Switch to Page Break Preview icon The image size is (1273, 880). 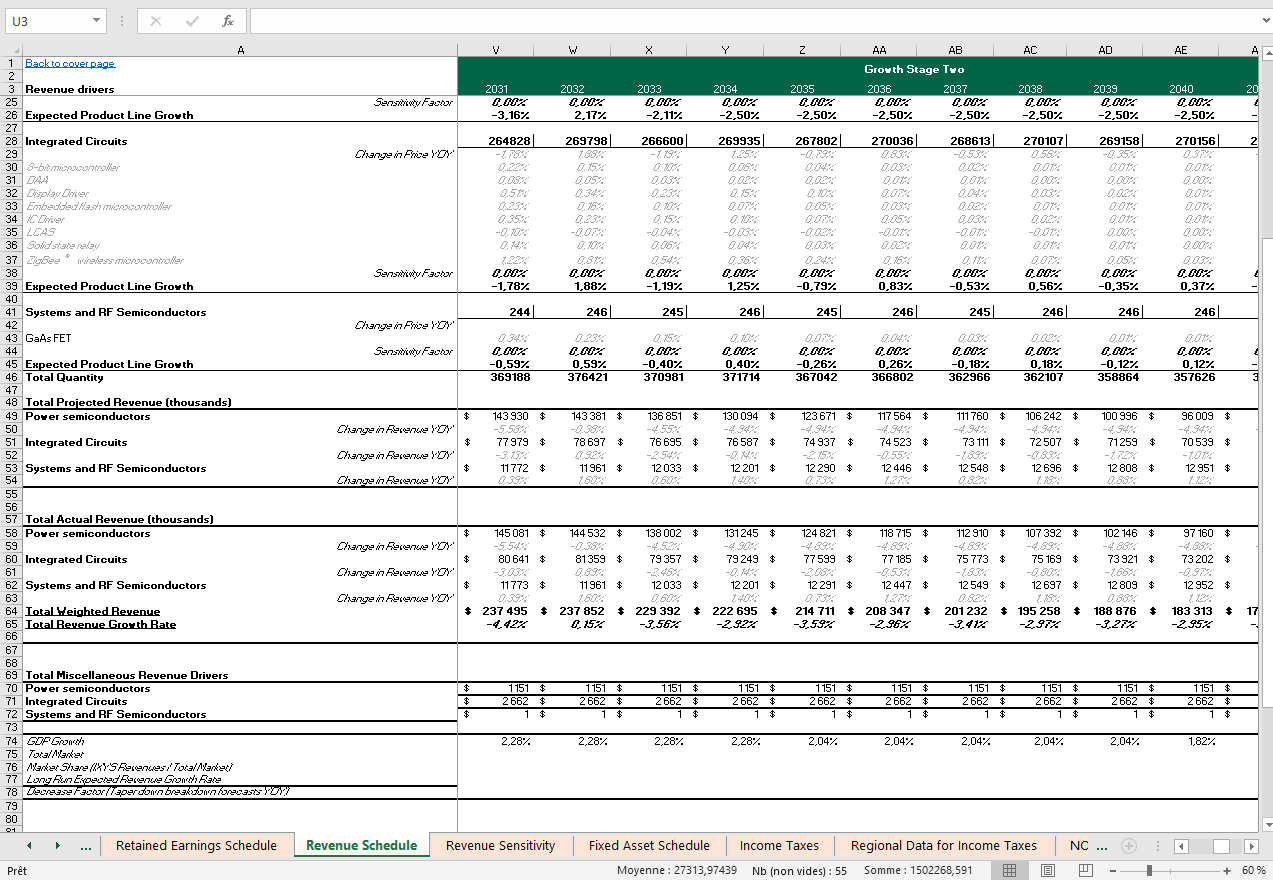point(1085,871)
